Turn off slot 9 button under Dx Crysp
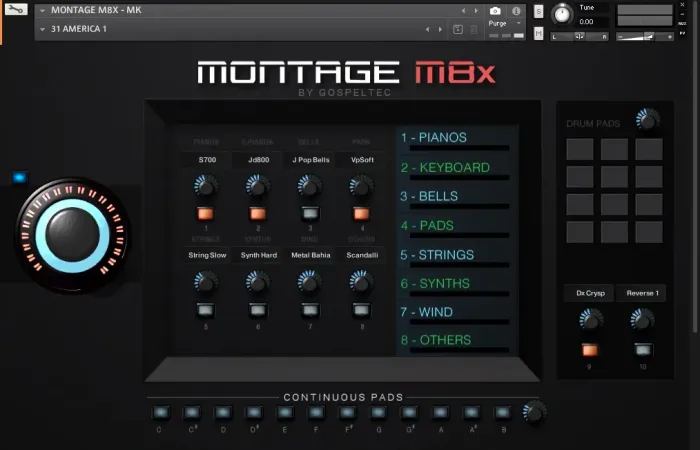Screen dimensions: 700x450 590,350
